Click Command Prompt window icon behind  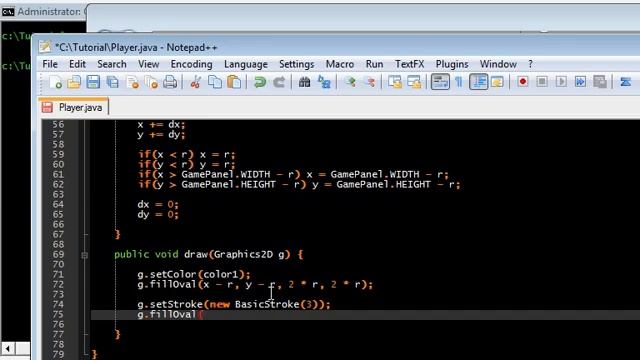[x=8, y=12]
